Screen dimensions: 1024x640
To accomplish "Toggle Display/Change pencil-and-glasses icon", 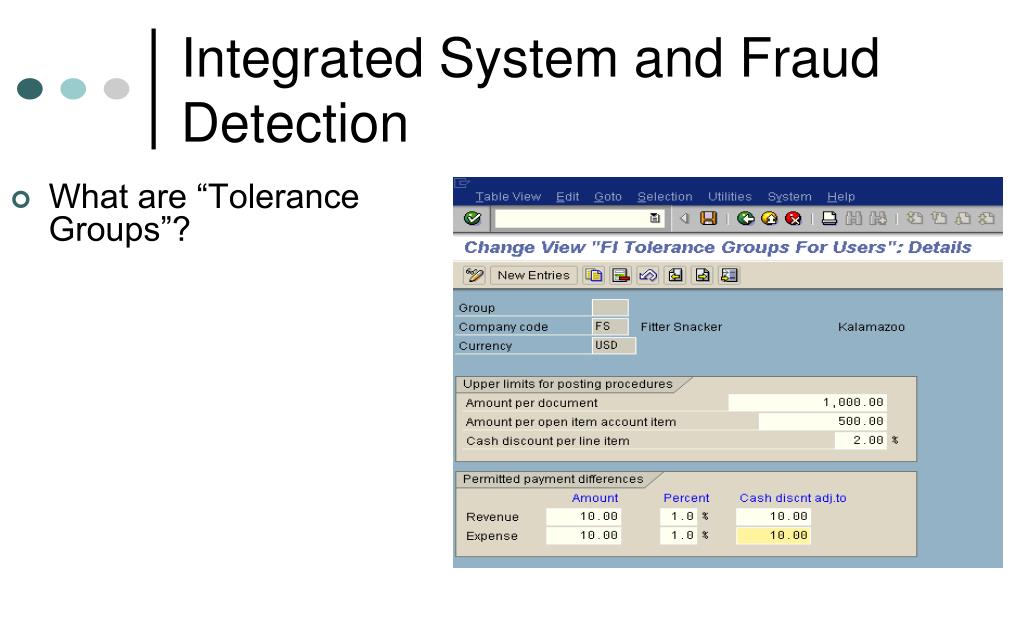I will [474, 276].
